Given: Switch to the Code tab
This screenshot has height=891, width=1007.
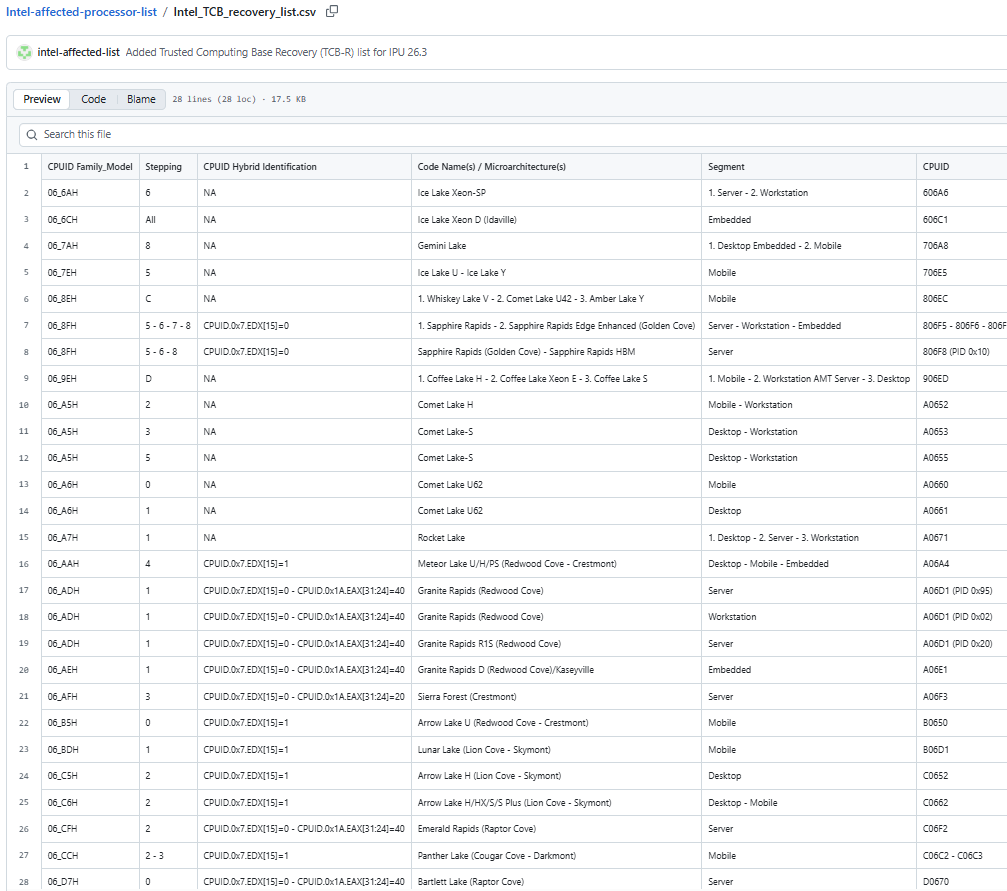Looking at the screenshot, I should click(93, 99).
